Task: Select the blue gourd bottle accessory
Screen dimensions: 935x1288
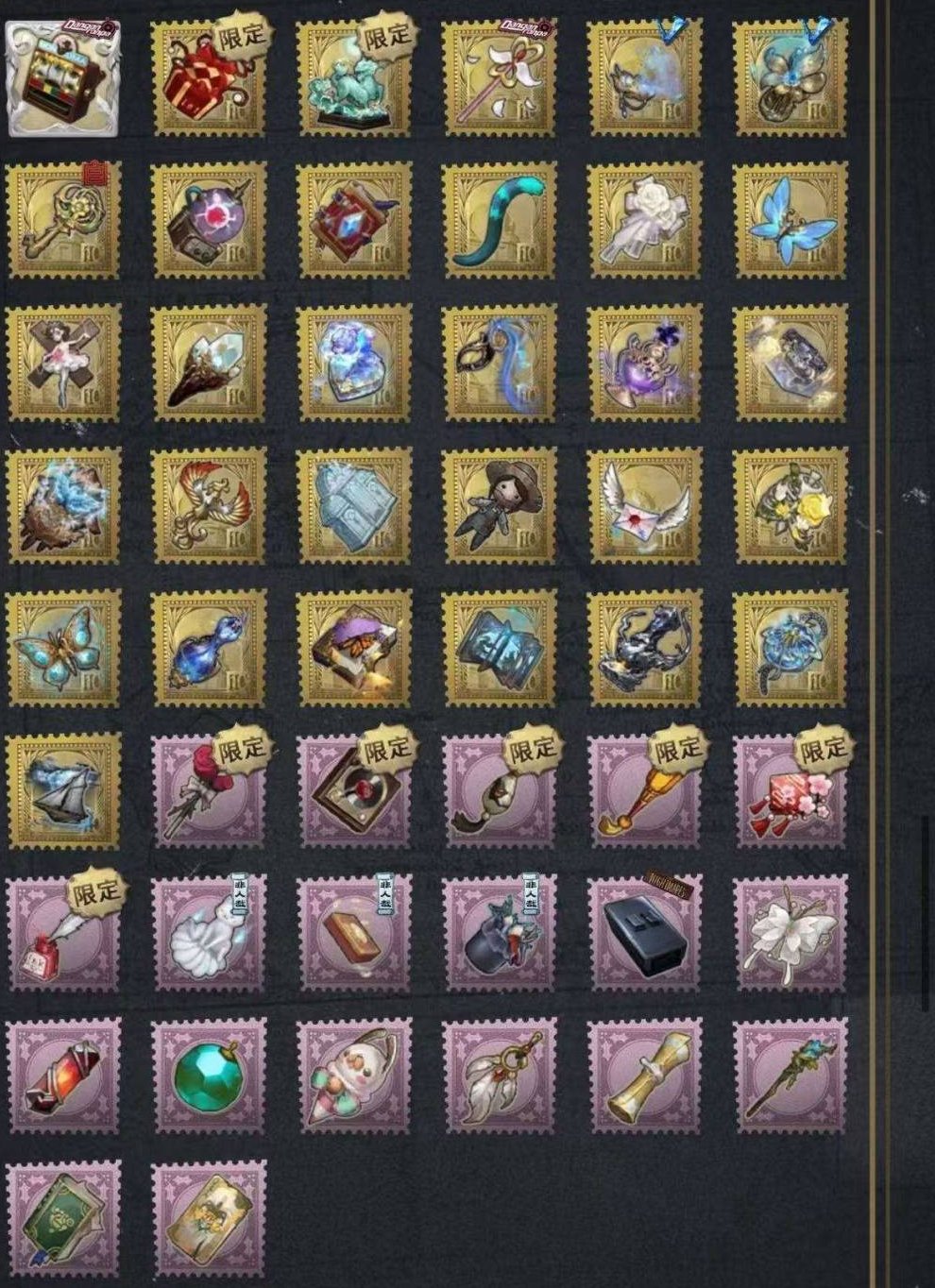Action: 209,648
